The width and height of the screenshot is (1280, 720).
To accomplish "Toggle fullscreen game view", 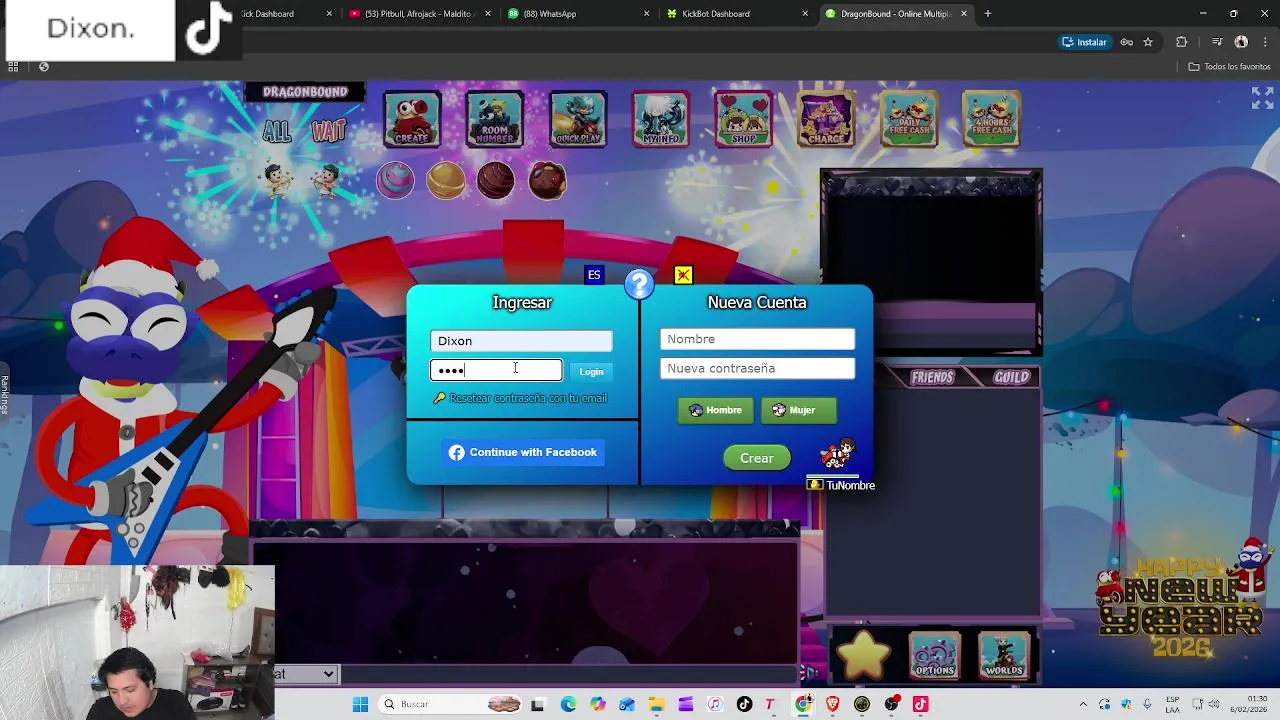I will (1261, 97).
